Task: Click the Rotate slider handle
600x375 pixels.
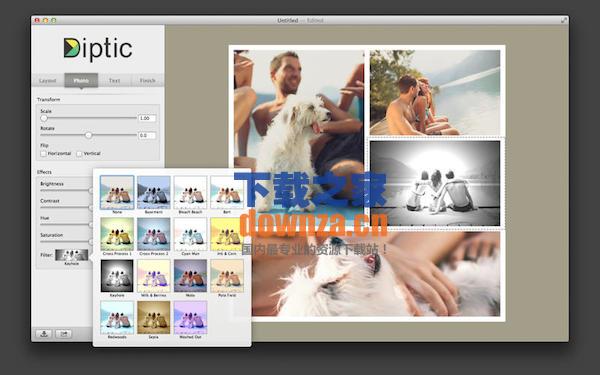Action: pyautogui.click(x=88, y=135)
